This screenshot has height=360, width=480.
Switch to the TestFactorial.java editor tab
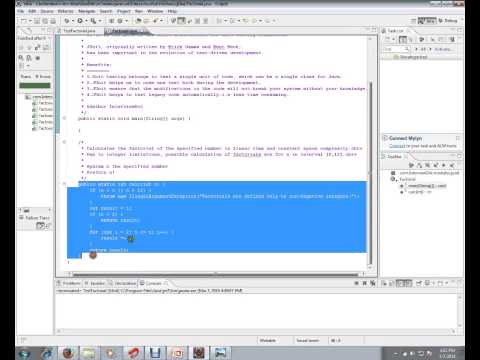pos(79,31)
